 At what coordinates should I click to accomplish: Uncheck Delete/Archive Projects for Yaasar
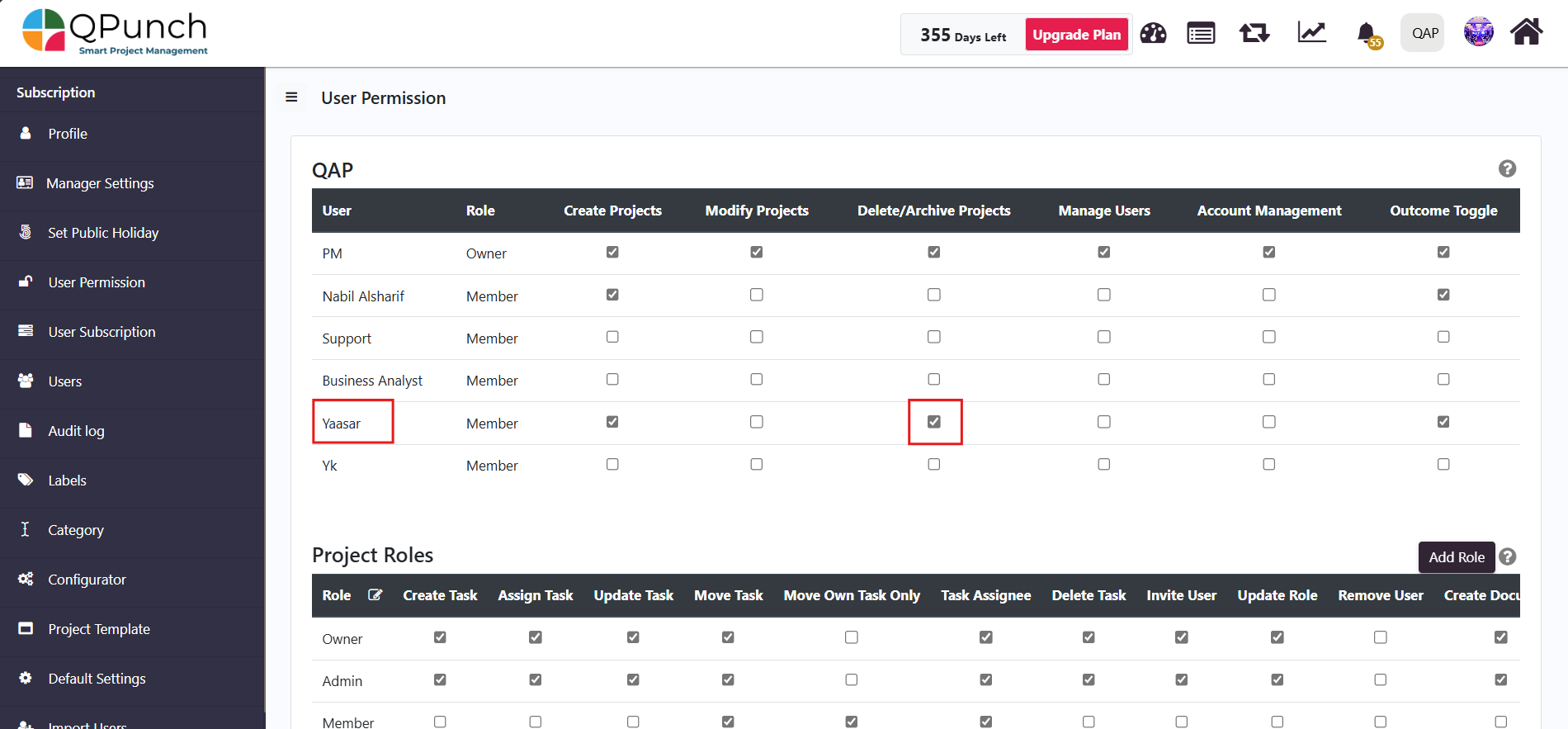point(933,422)
